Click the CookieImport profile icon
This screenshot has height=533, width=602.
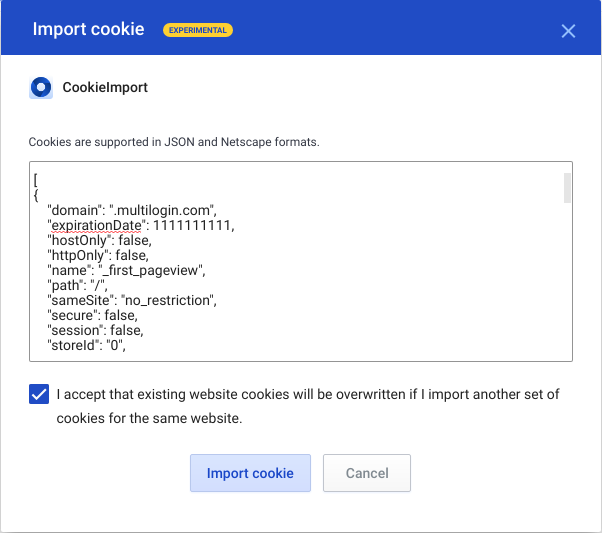tap(41, 88)
